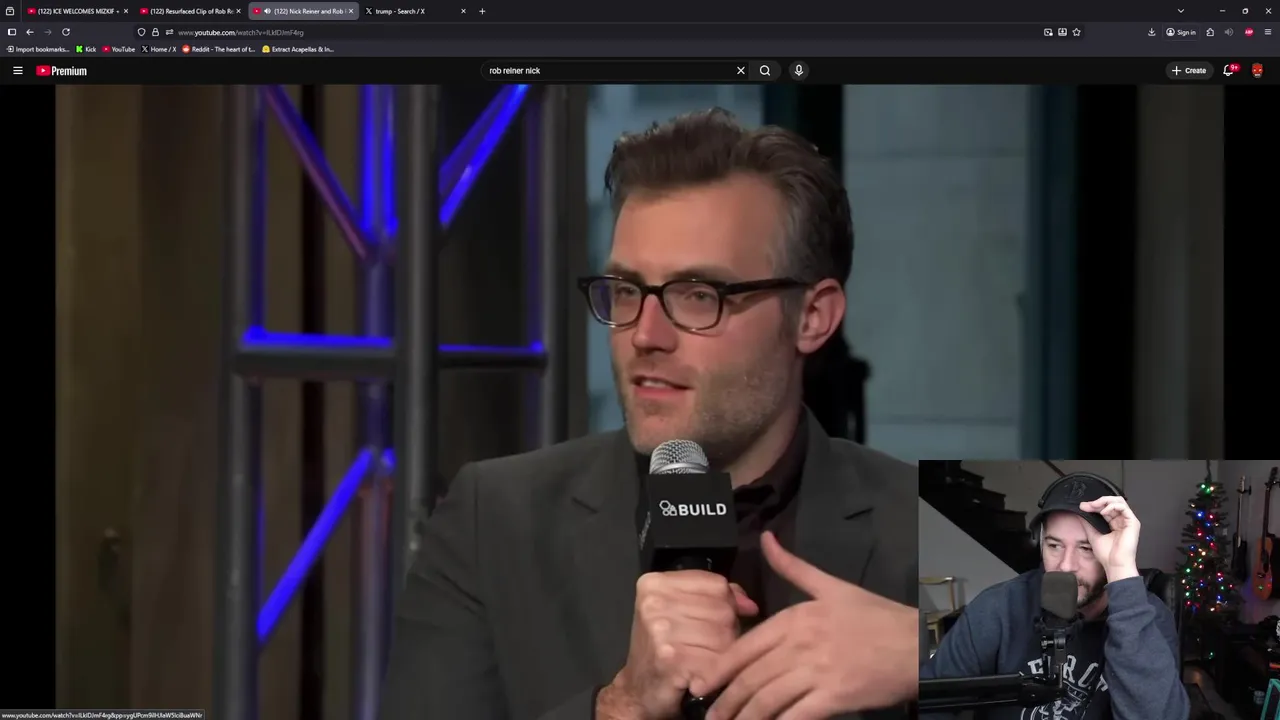View site security padlock info
This screenshot has width=1280, height=720.
pyautogui.click(x=155, y=32)
